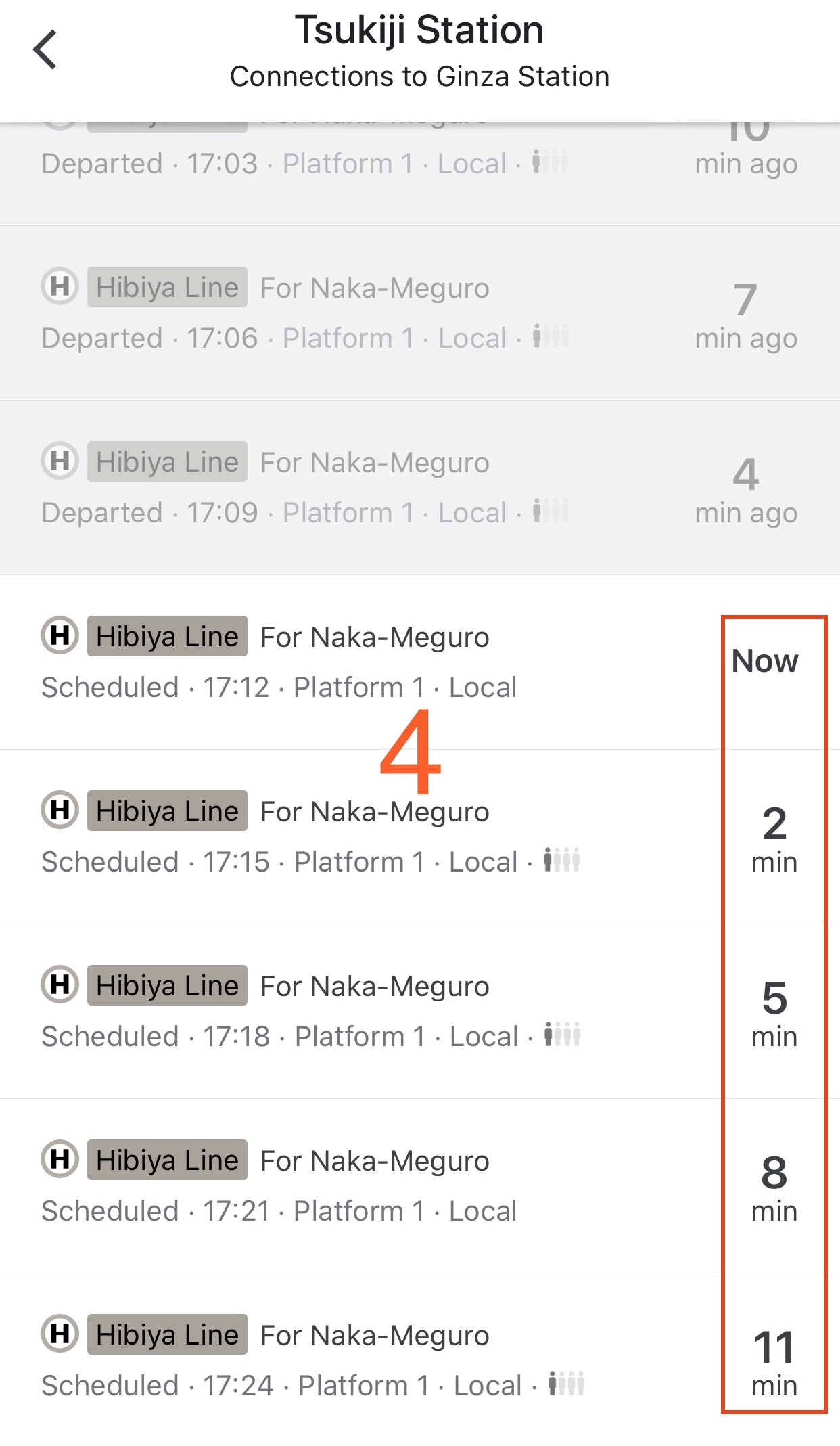
Task: Open the train arriving in 11 min
Action: [x=420, y=1359]
